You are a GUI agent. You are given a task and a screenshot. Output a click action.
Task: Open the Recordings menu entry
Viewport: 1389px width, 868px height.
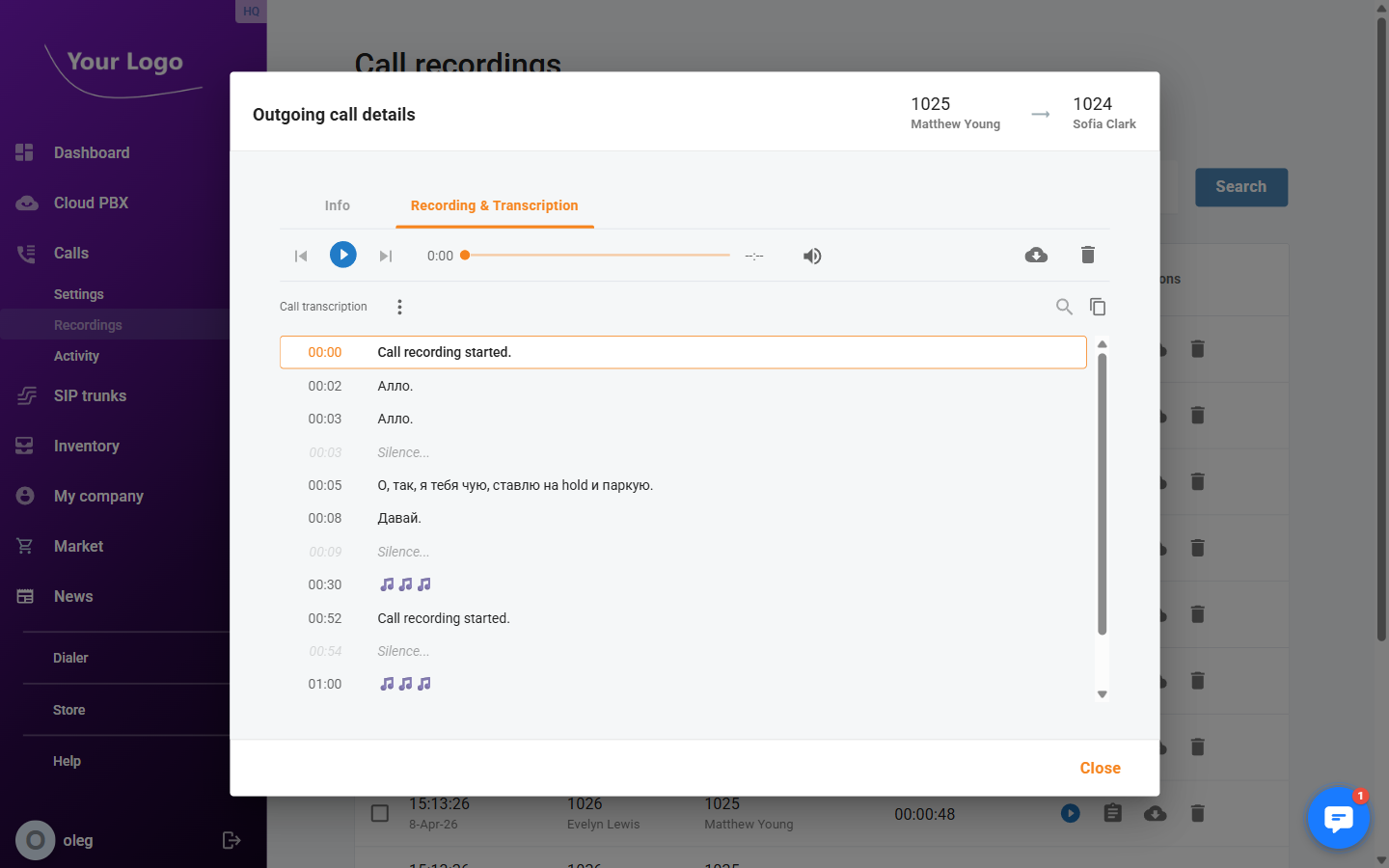coord(88,325)
